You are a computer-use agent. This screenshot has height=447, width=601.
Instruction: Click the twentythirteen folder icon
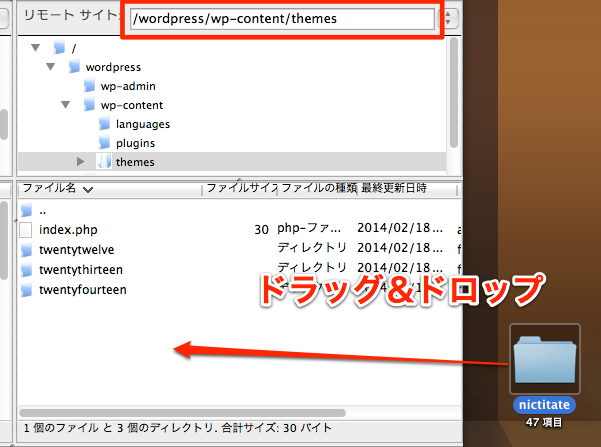coord(27,270)
